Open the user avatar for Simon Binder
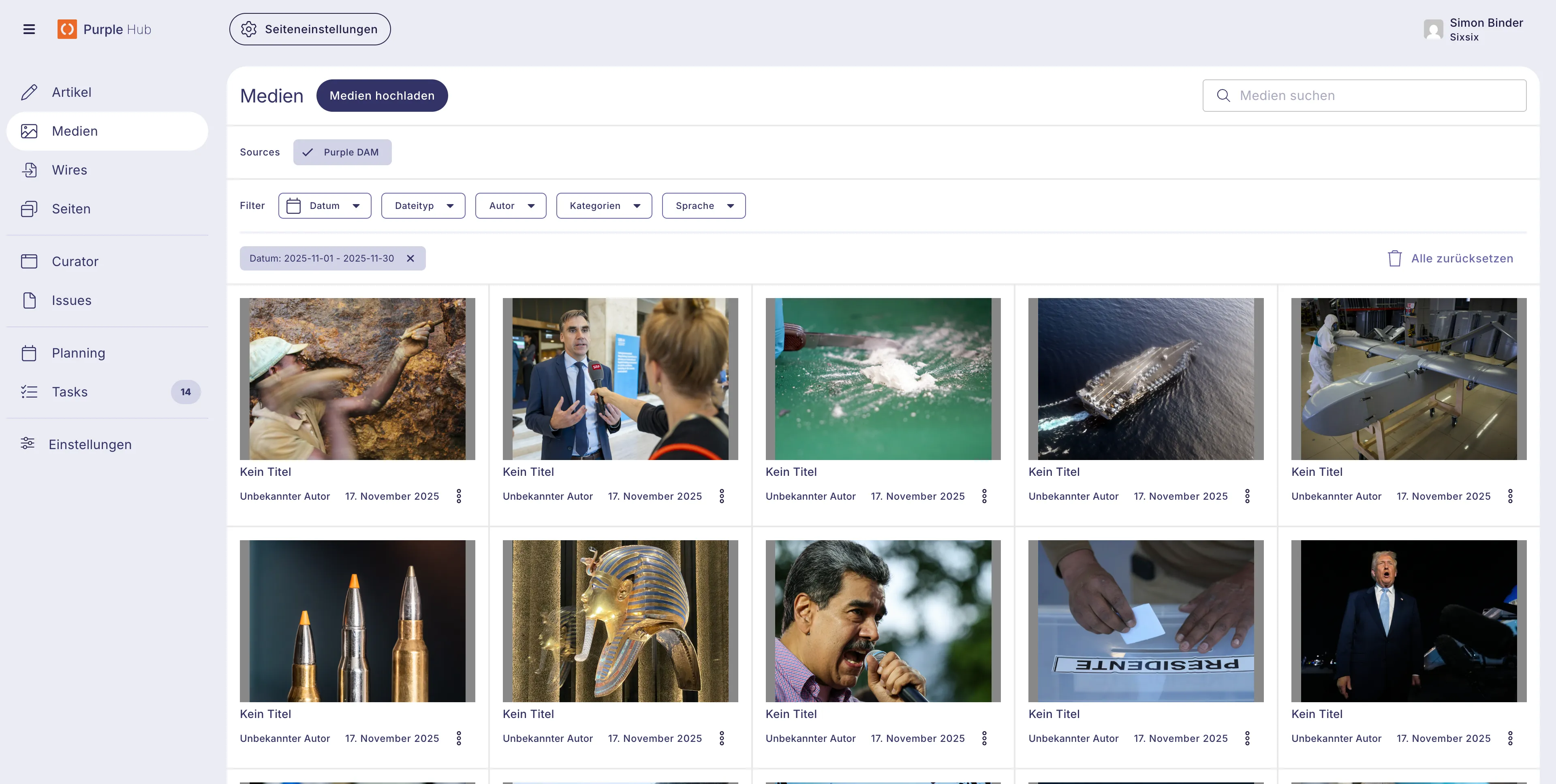Viewport: 1556px width, 784px height. click(1433, 29)
